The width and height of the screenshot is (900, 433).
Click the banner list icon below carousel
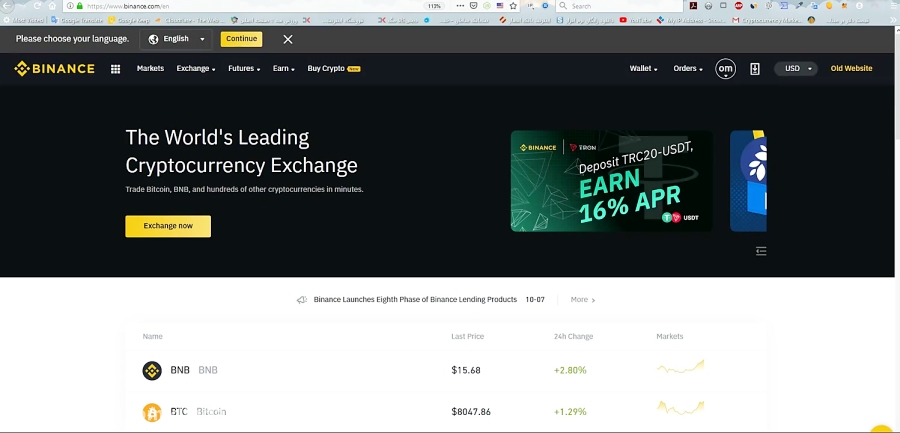point(761,251)
